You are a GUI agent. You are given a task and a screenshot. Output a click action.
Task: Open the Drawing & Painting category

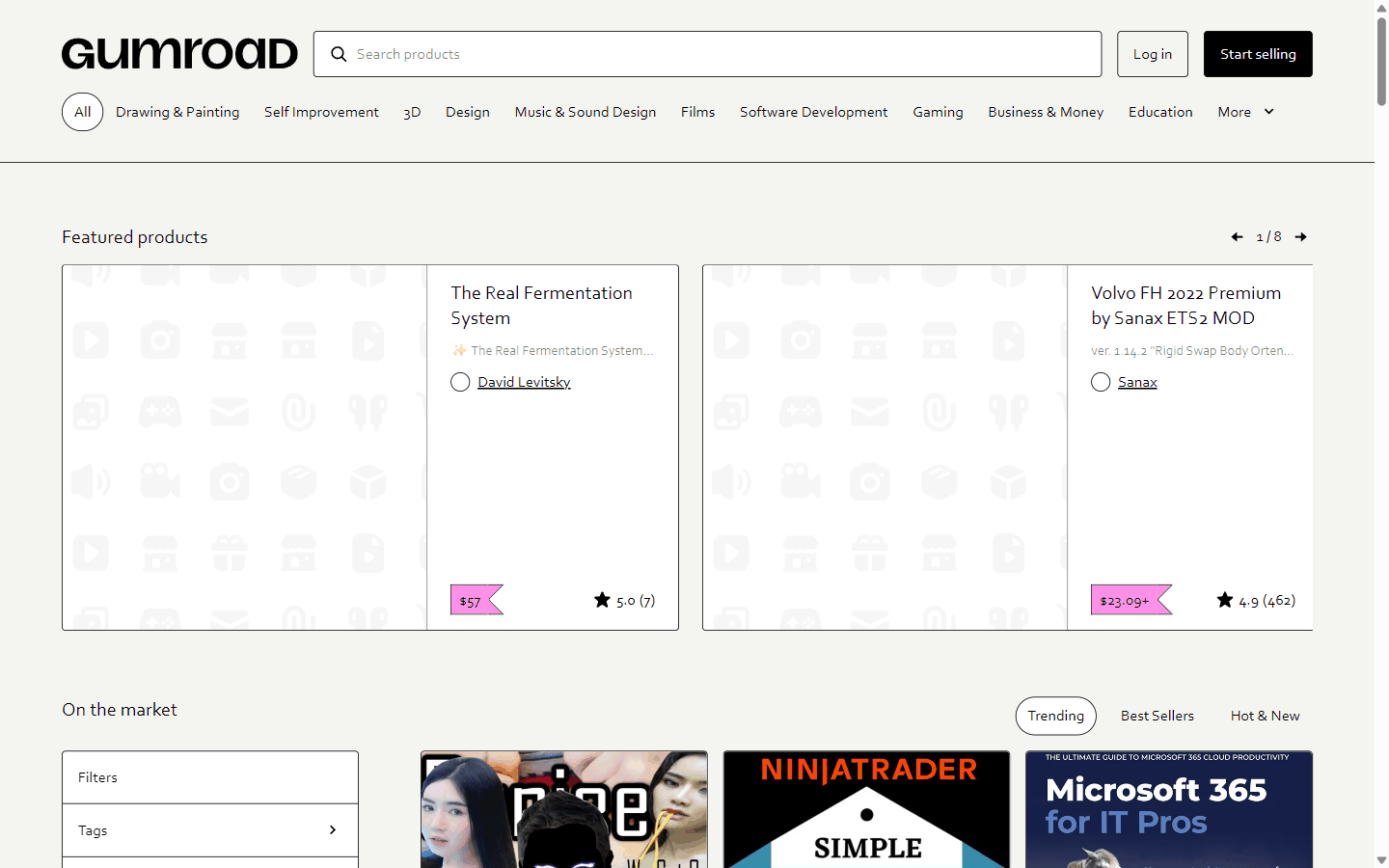pyautogui.click(x=177, y=112)
